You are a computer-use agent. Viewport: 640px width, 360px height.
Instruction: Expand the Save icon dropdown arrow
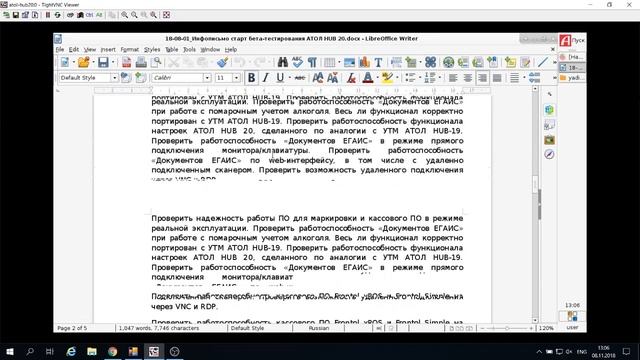point(113,62)
